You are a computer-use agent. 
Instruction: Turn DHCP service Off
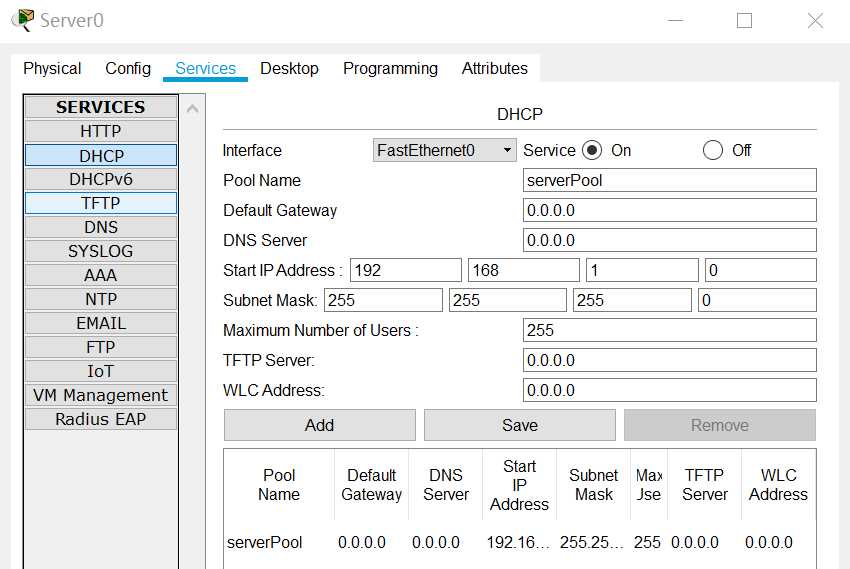pyautogui.click(x=712, y=150)
